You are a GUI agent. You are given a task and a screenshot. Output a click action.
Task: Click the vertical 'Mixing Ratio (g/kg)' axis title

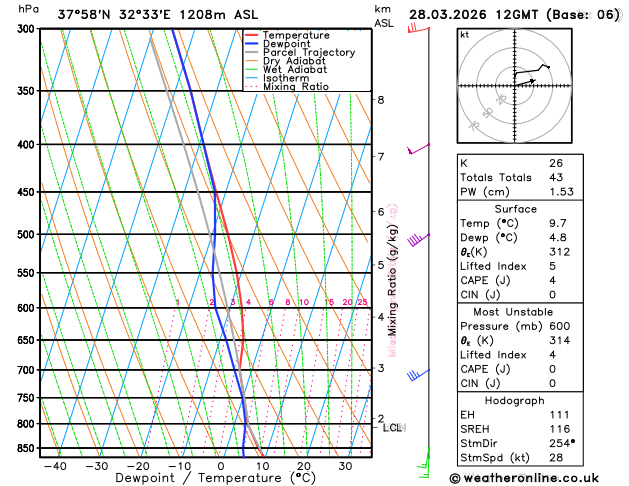[392, 280]
